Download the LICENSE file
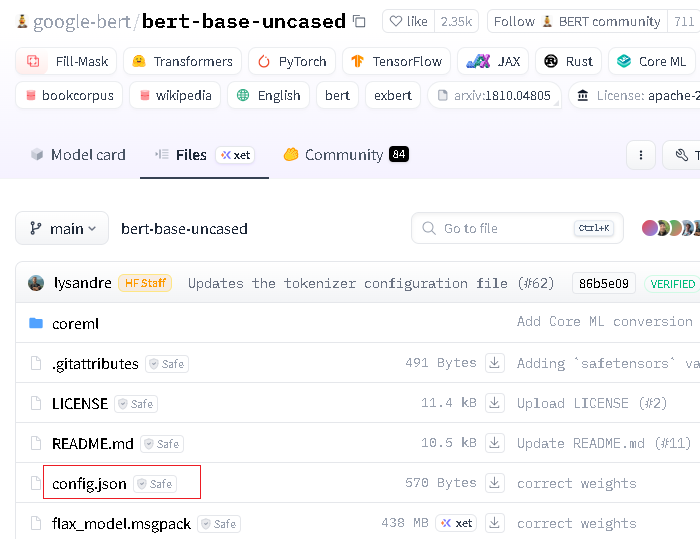The height and width of the screenshot is (539, 700). [494, 403]
